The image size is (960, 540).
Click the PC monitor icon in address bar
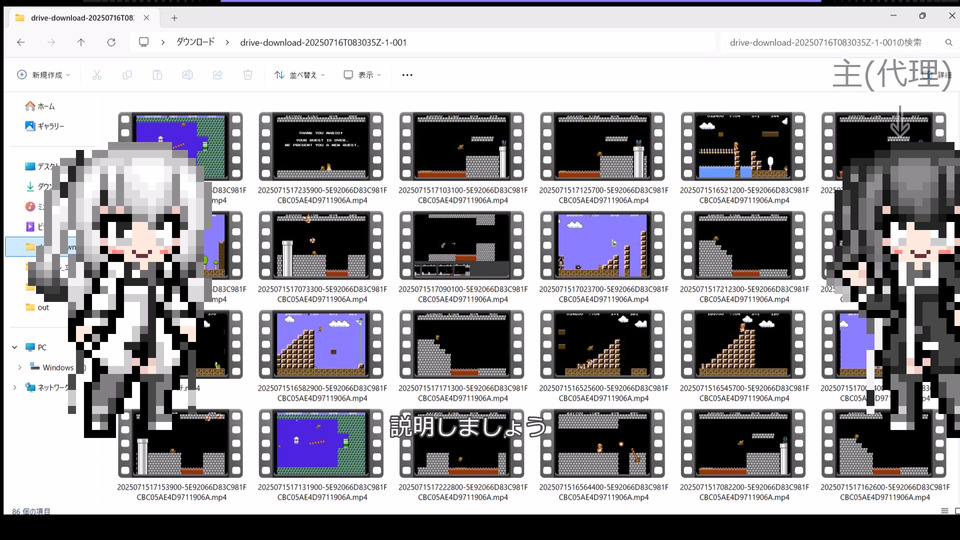click(x=144, y=42)
